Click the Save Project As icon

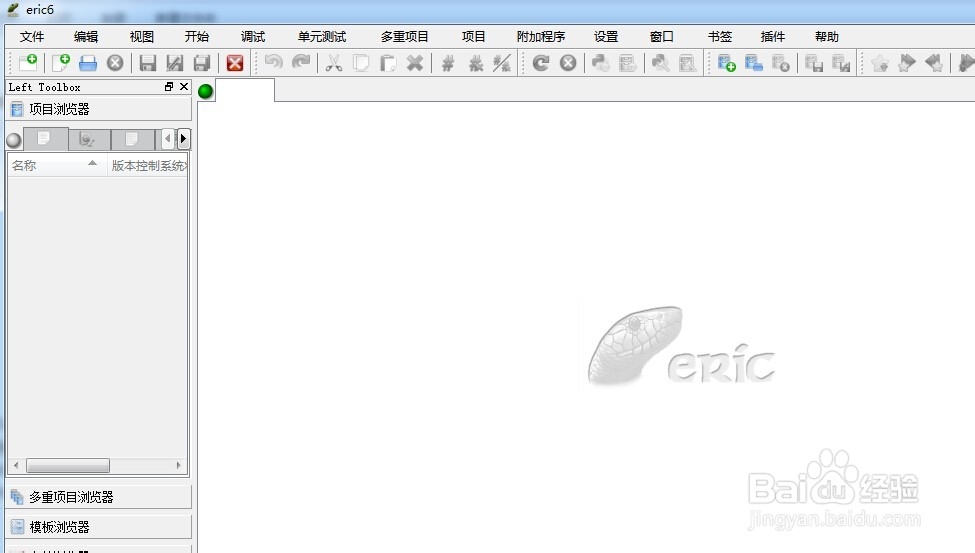[841, 63]
